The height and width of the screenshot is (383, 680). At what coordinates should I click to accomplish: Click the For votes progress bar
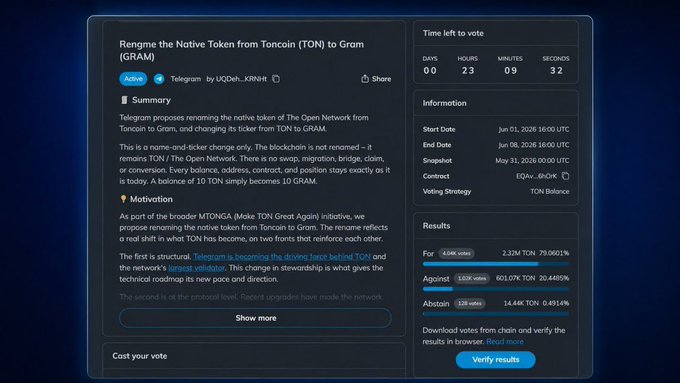coord(496,264)
